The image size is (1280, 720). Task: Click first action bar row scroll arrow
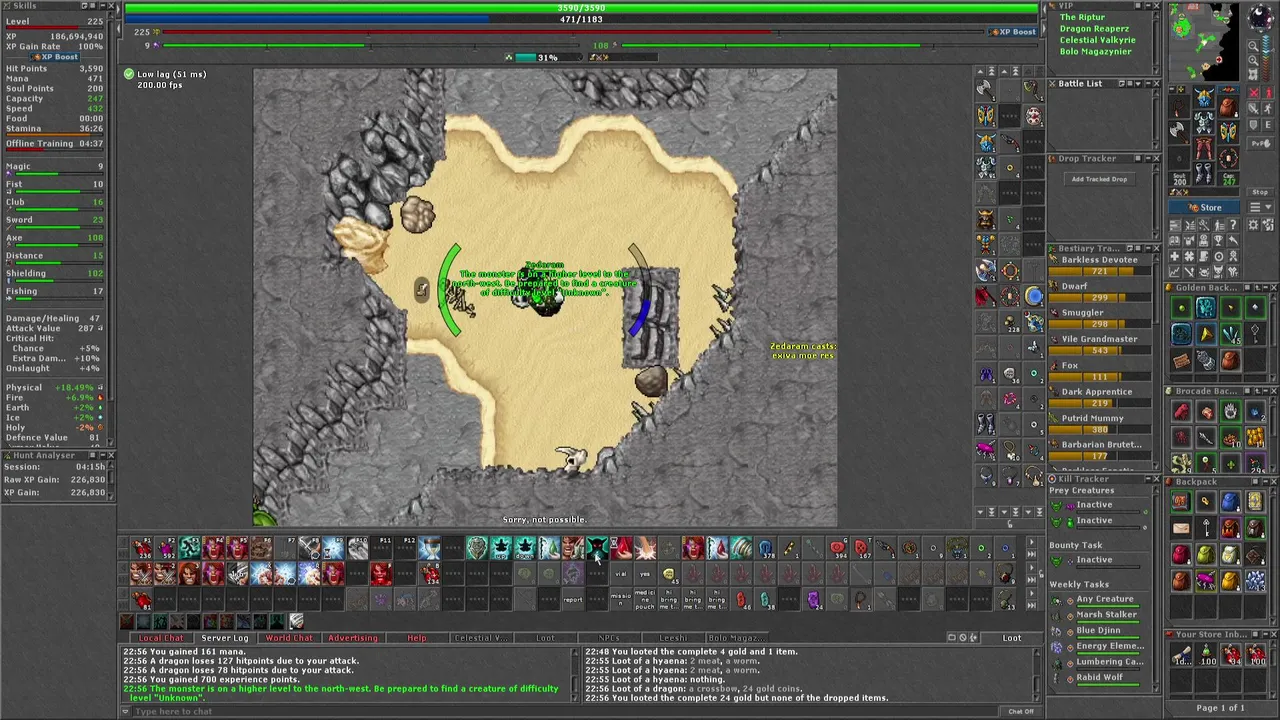(1032, 542)
